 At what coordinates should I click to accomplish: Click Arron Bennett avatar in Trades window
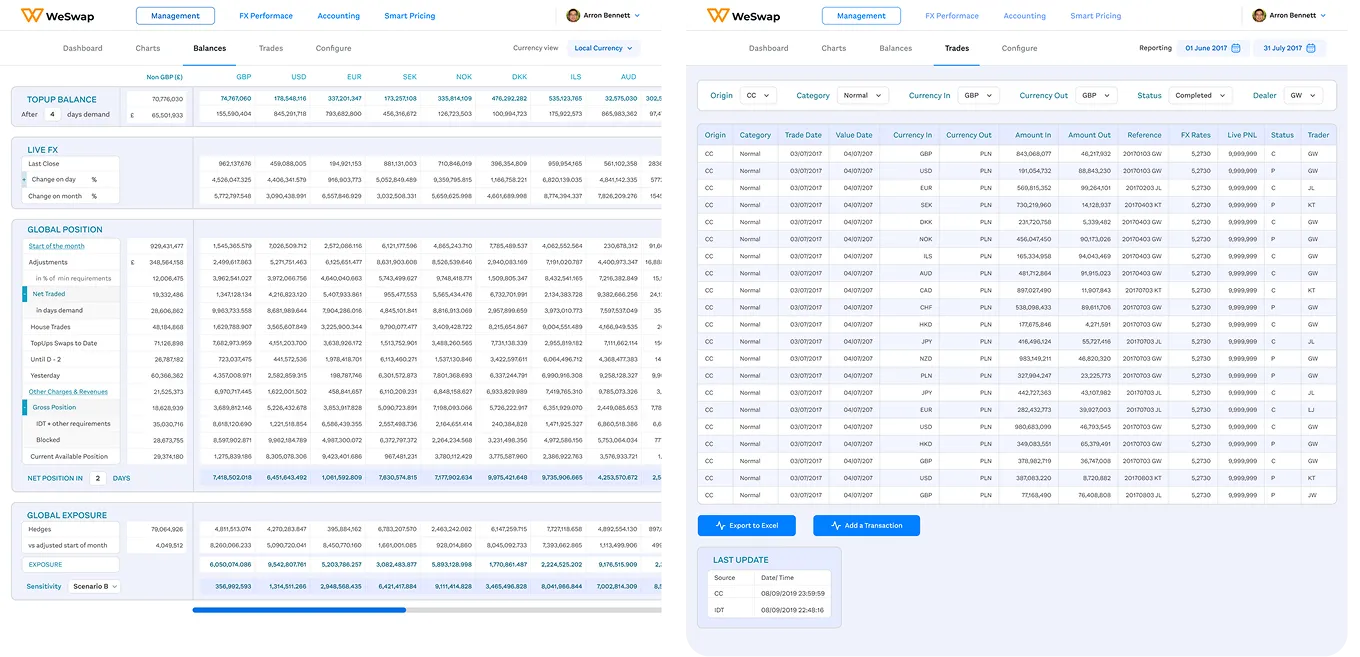pyautogui.click(x=1259, y=16)
